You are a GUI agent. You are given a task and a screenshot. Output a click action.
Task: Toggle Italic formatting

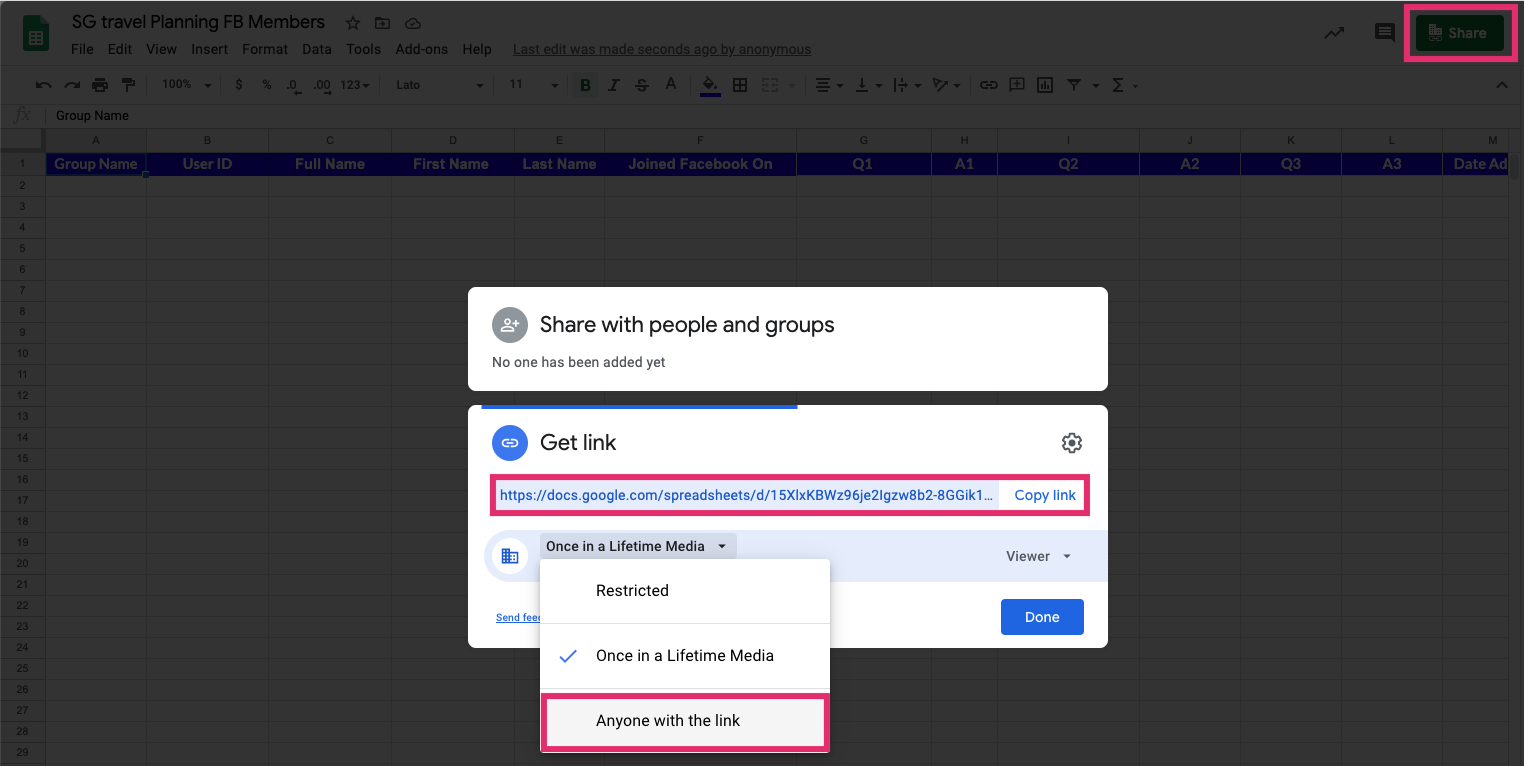(x=614, y=85)
